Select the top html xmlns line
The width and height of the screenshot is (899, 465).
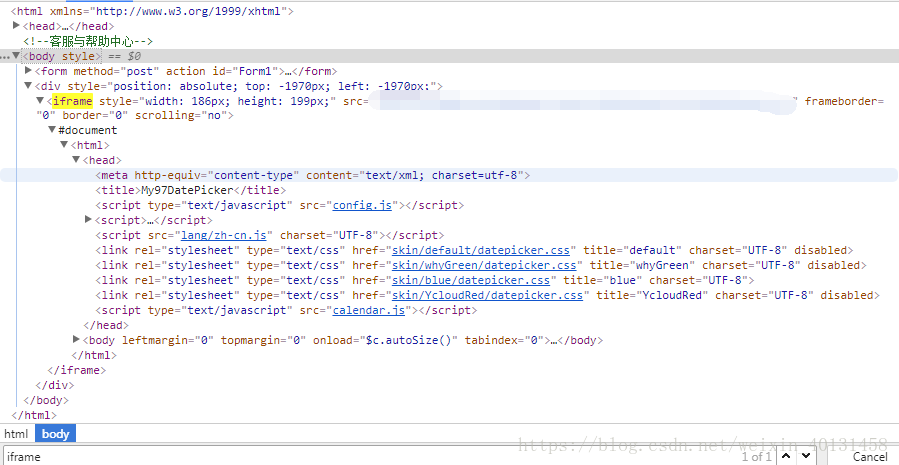click(152, 11)
